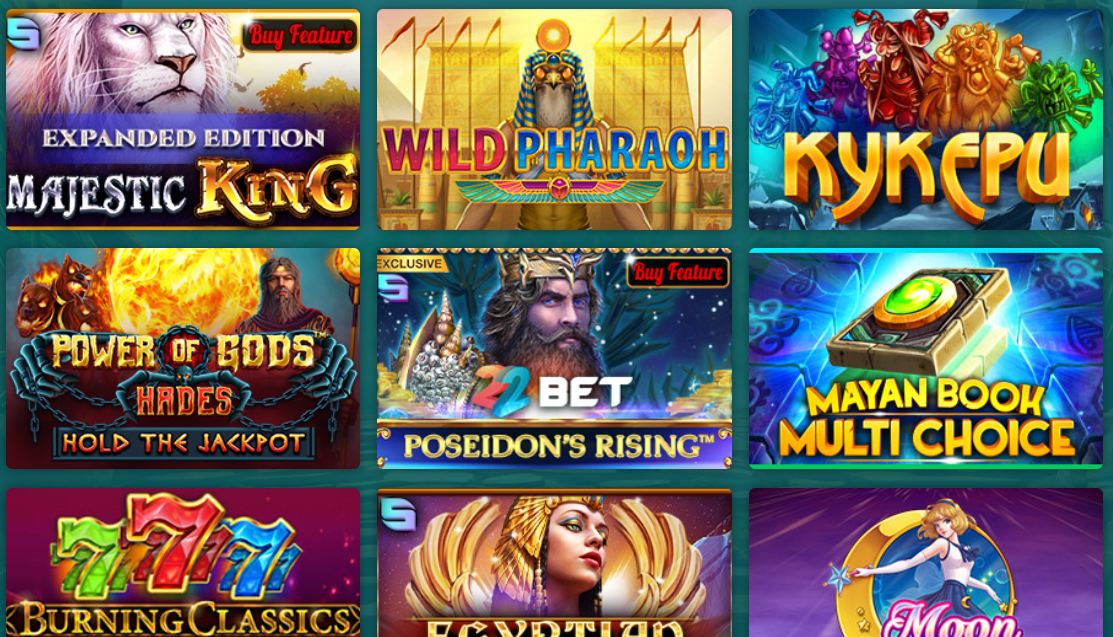
Task: Click Buy Feature badge on Poseidon's Rising
Action: (x=678, y=272)
